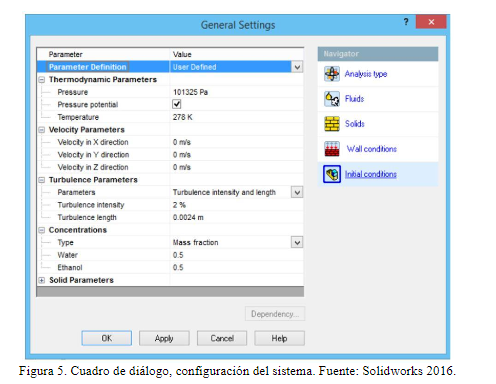This screenshot has height=384, width=496.
Task: Open the Parameter Definition dropdown
Action: [297, 67]
